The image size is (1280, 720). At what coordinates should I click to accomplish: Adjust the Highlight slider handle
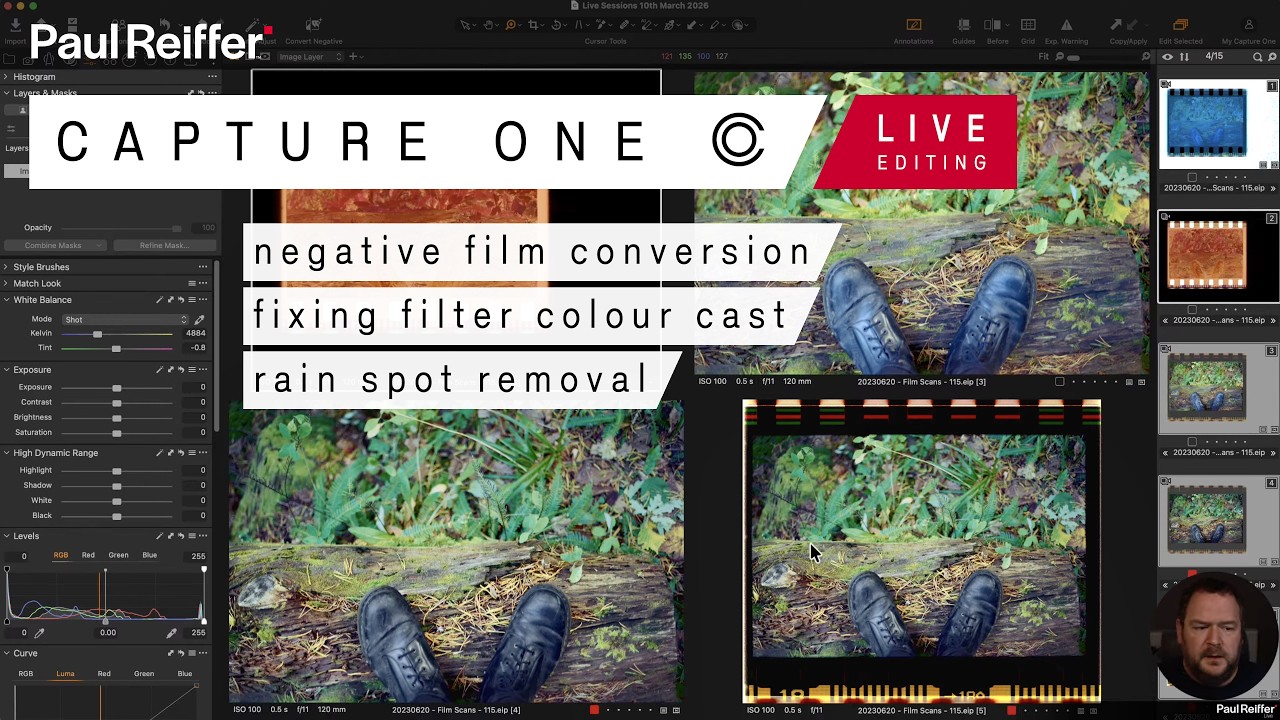[x=116, y=470]
